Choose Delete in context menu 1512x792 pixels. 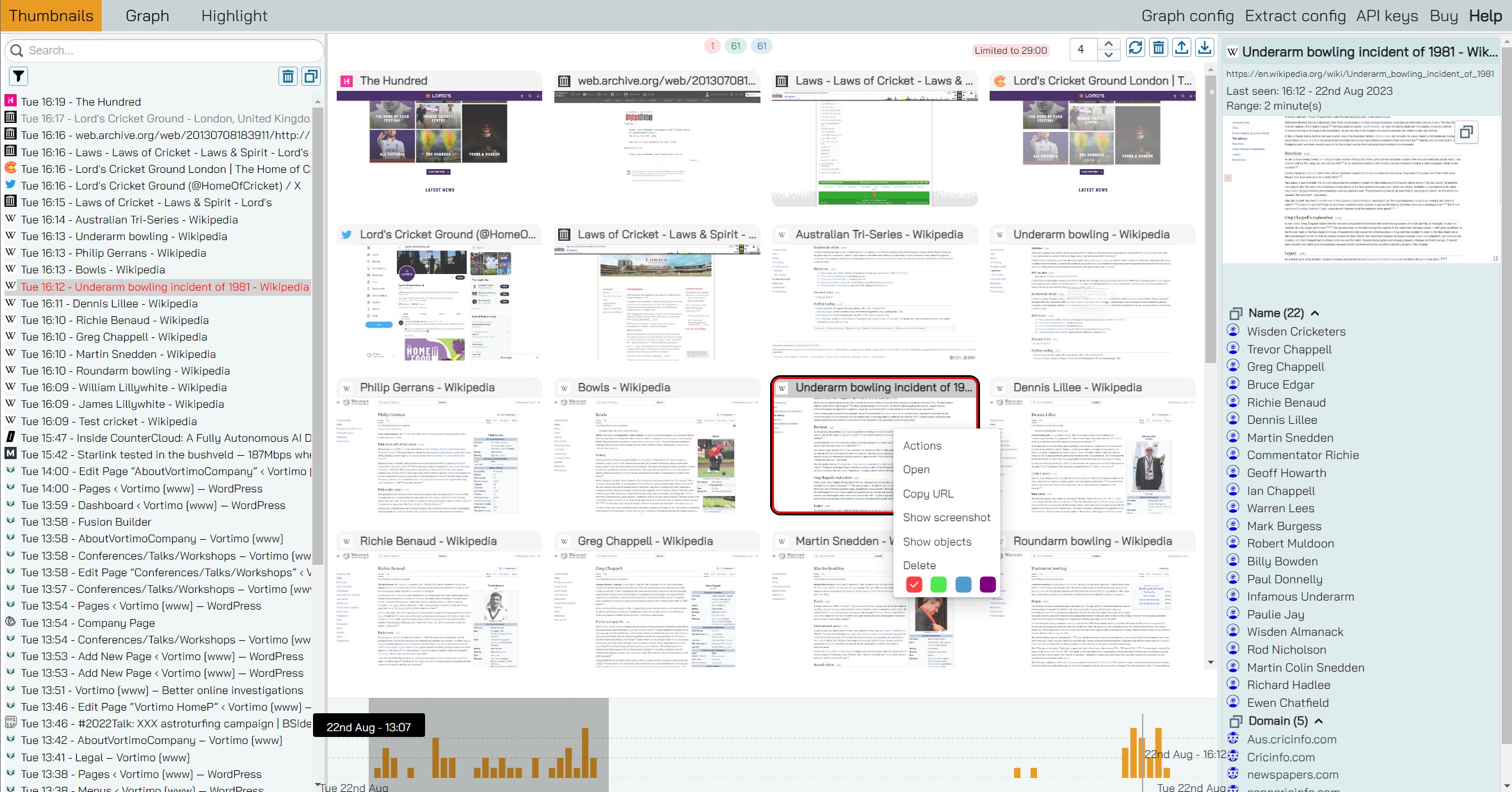click(x=919, y=565)
